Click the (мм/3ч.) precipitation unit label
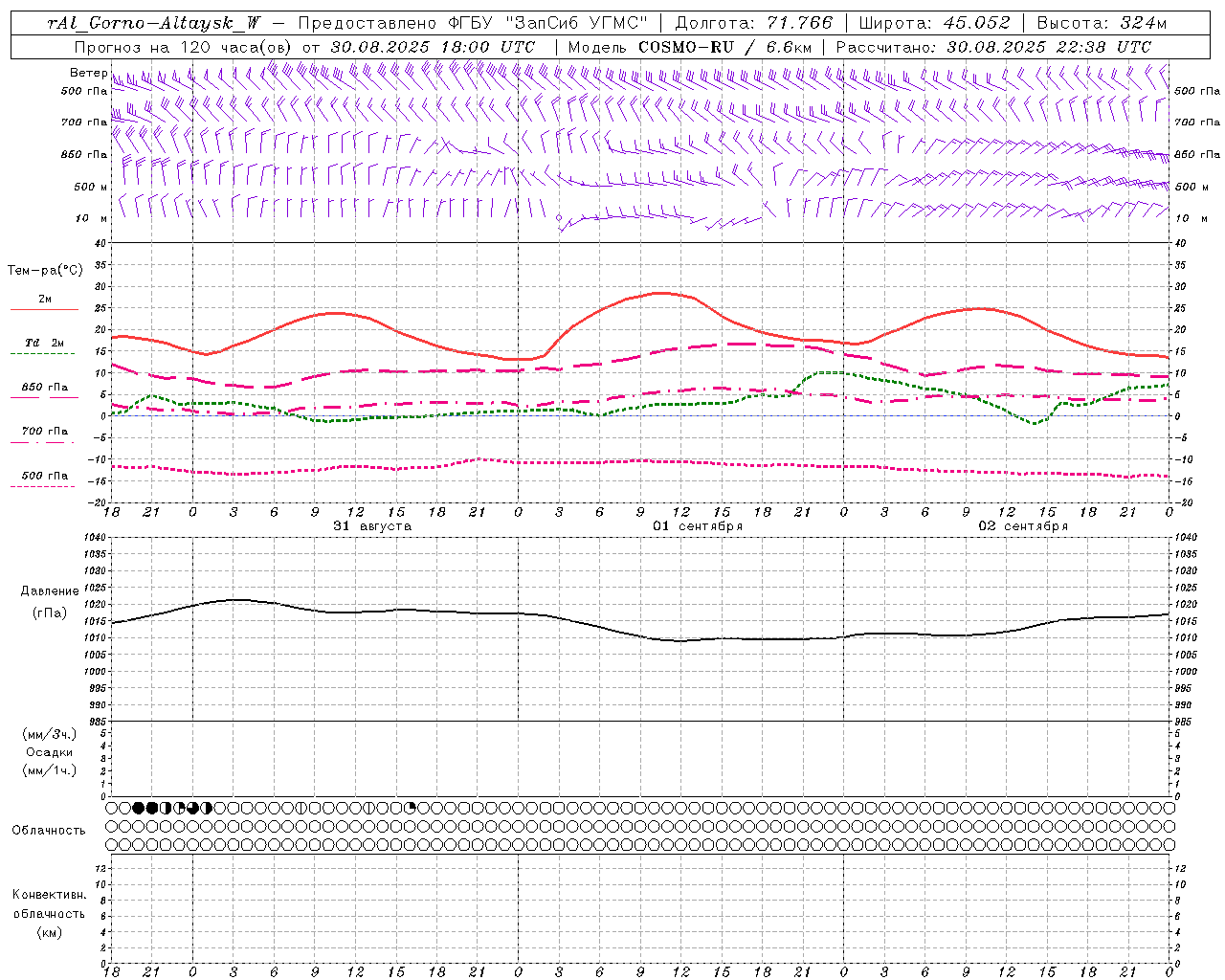 coord(50,734)
